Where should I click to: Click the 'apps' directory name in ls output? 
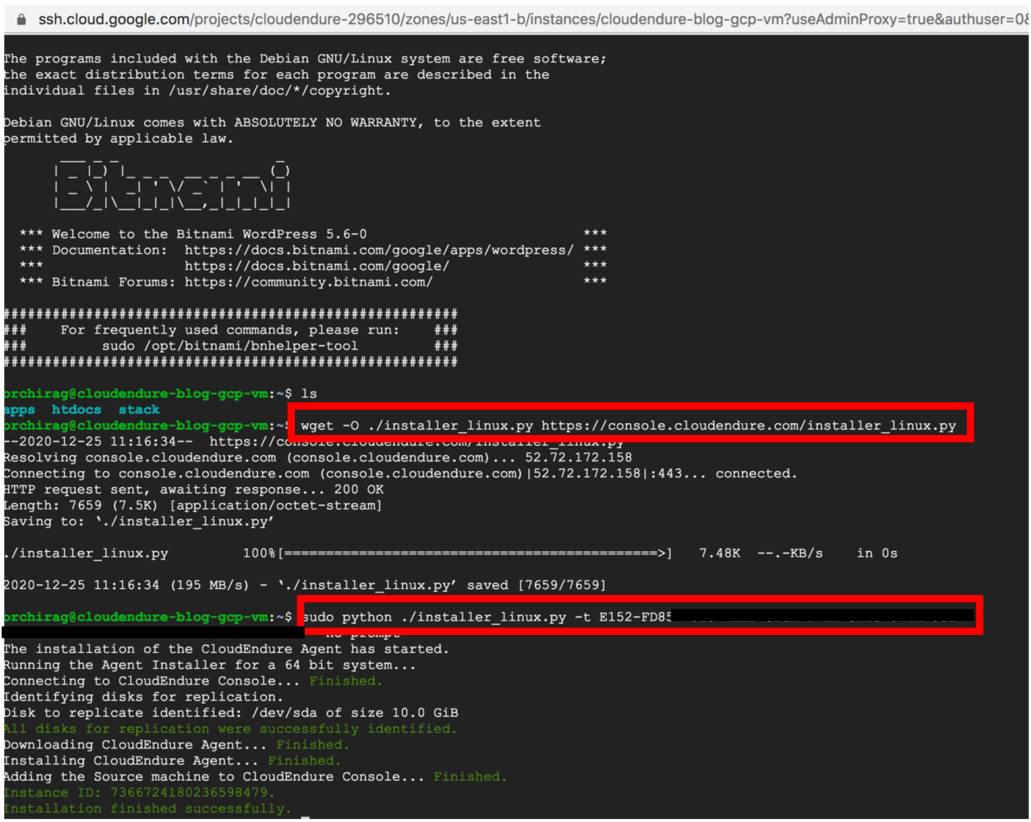pyautogui.click(x=19, y=410)
